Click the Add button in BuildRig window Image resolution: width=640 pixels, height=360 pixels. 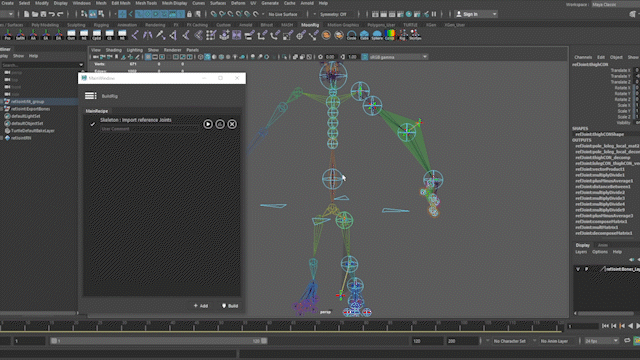tap(201, 306)
